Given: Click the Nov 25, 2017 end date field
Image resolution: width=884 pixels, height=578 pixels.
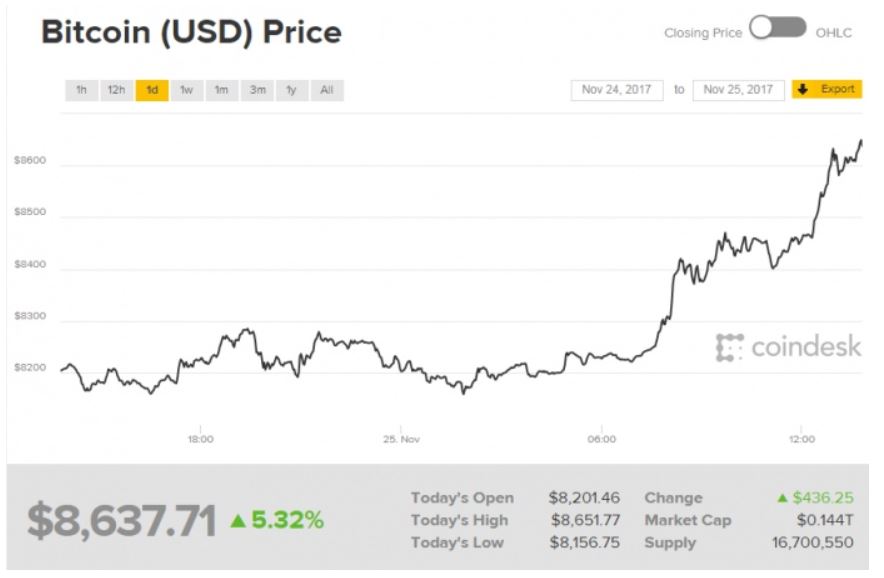Looking at the screenshot, I should coord(738,90).
